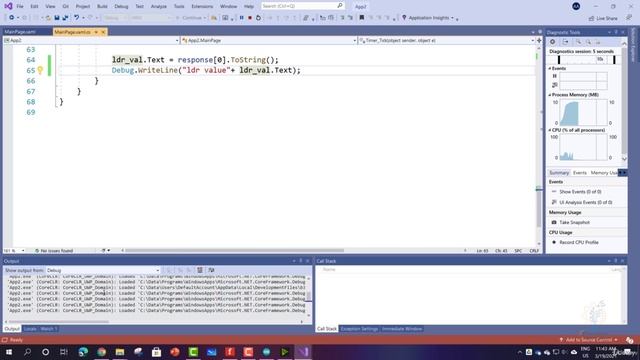
Task: Click the Live Share button
Action: coord(603,18)
